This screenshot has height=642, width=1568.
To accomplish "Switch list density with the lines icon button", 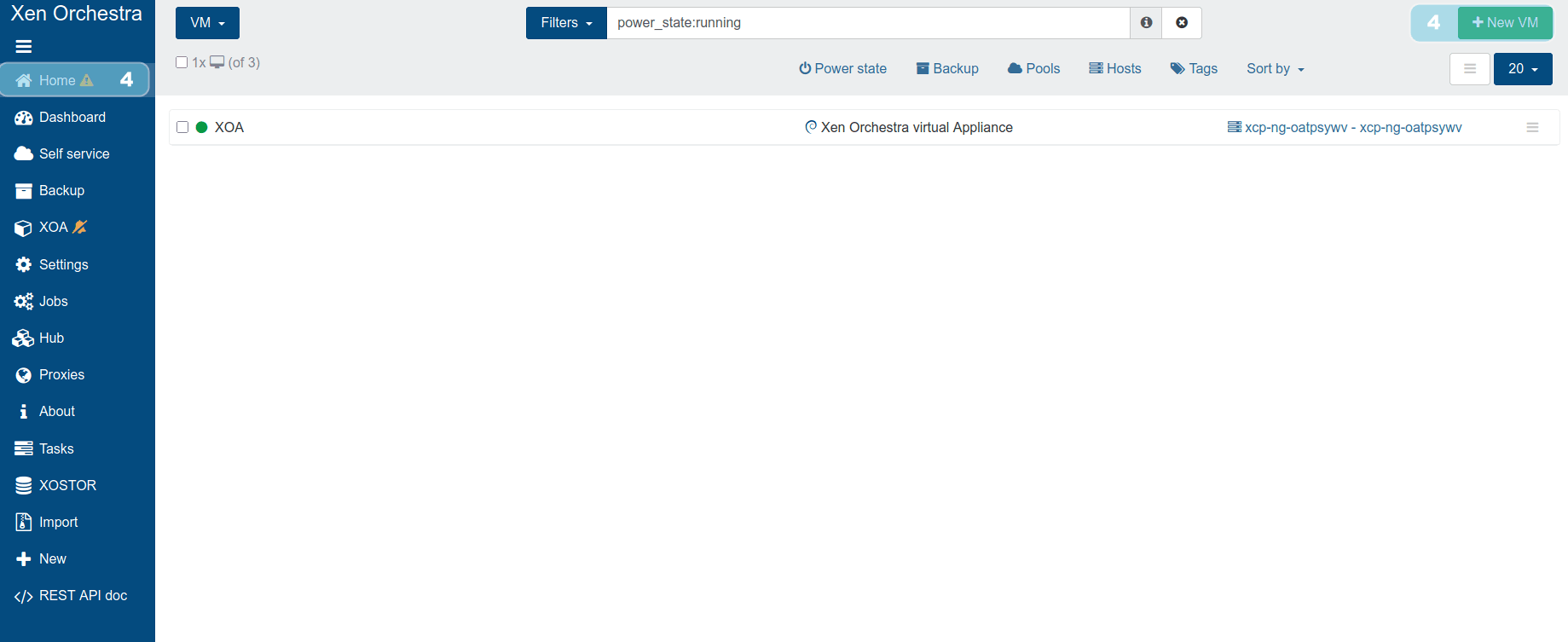I will pos(1470,69).
